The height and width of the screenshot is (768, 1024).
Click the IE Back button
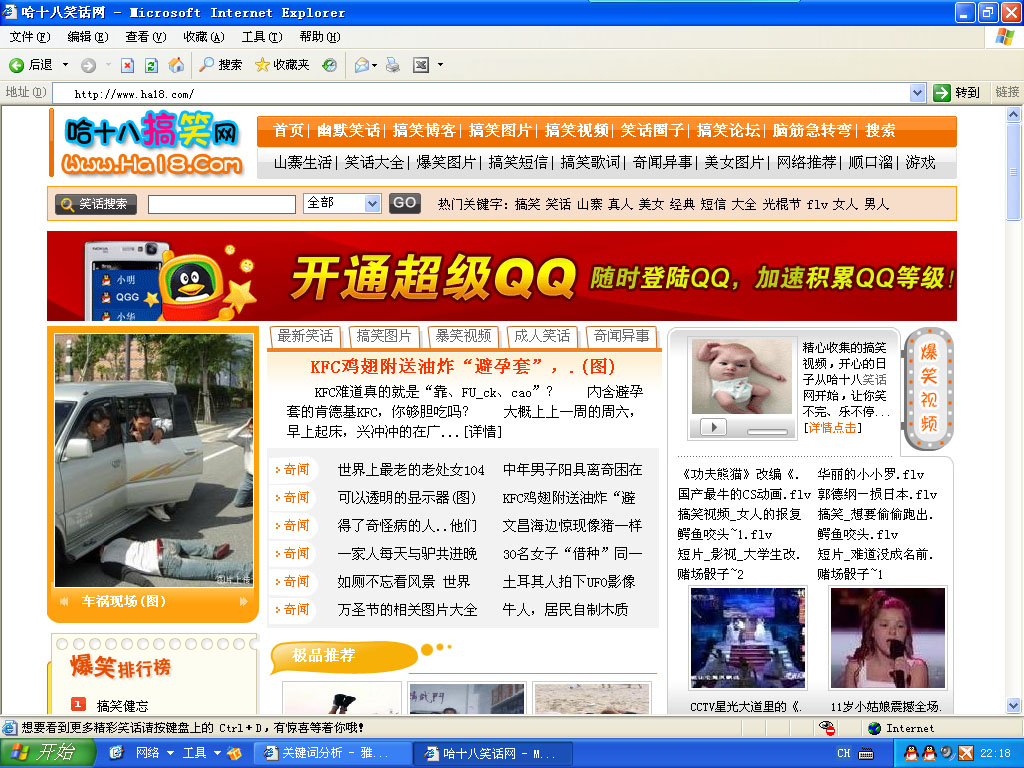(x=30, y=65)
